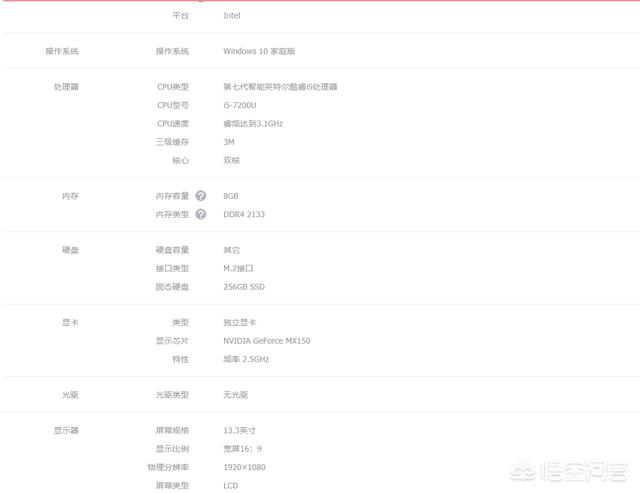Image resolution: width=640 pixels, height=493 pixels.
Task: Select the 第七代智能英特尔酷睿i5处理器 value
Action: pyautogui.click(x=280, y=87)
